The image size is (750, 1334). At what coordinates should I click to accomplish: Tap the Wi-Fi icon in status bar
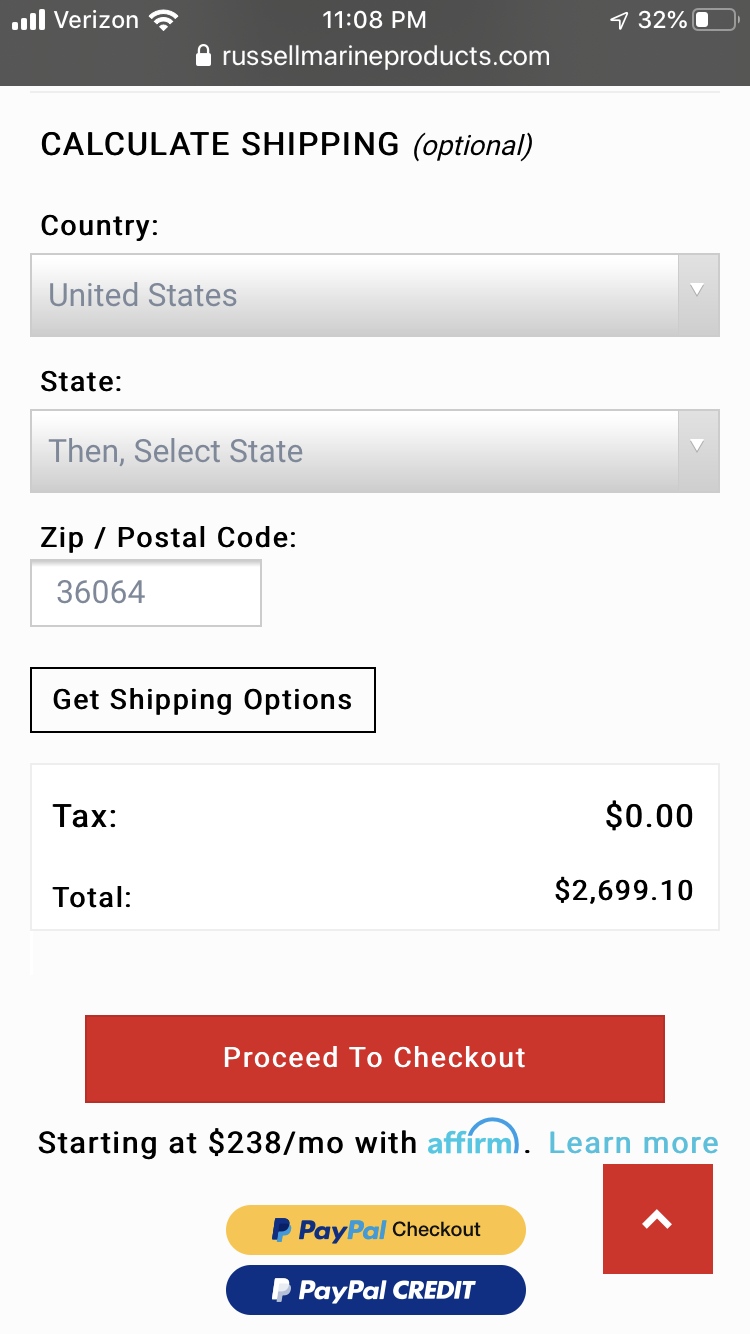pyautogui.click(x=162, y=20)
